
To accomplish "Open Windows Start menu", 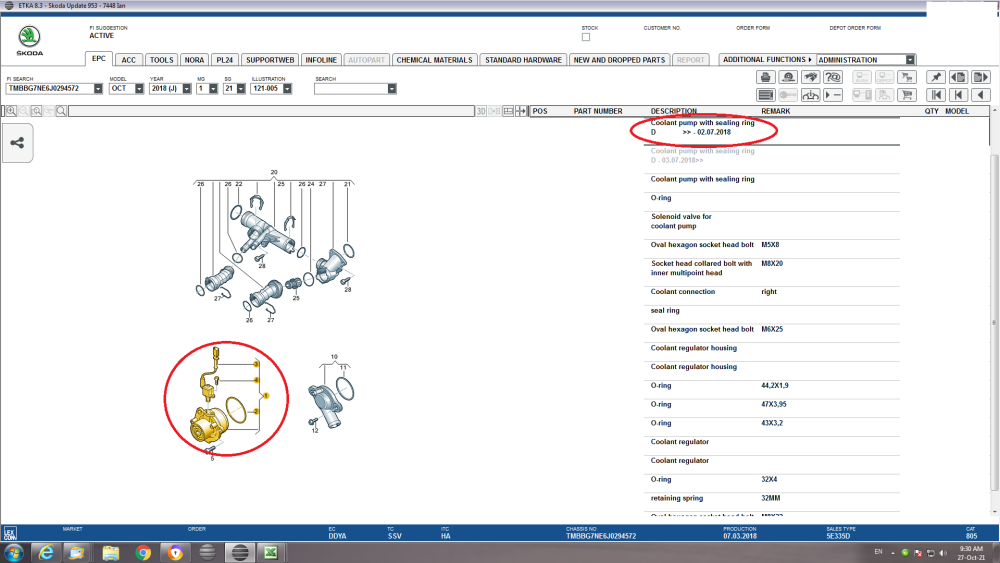I will tap(14, 552).
